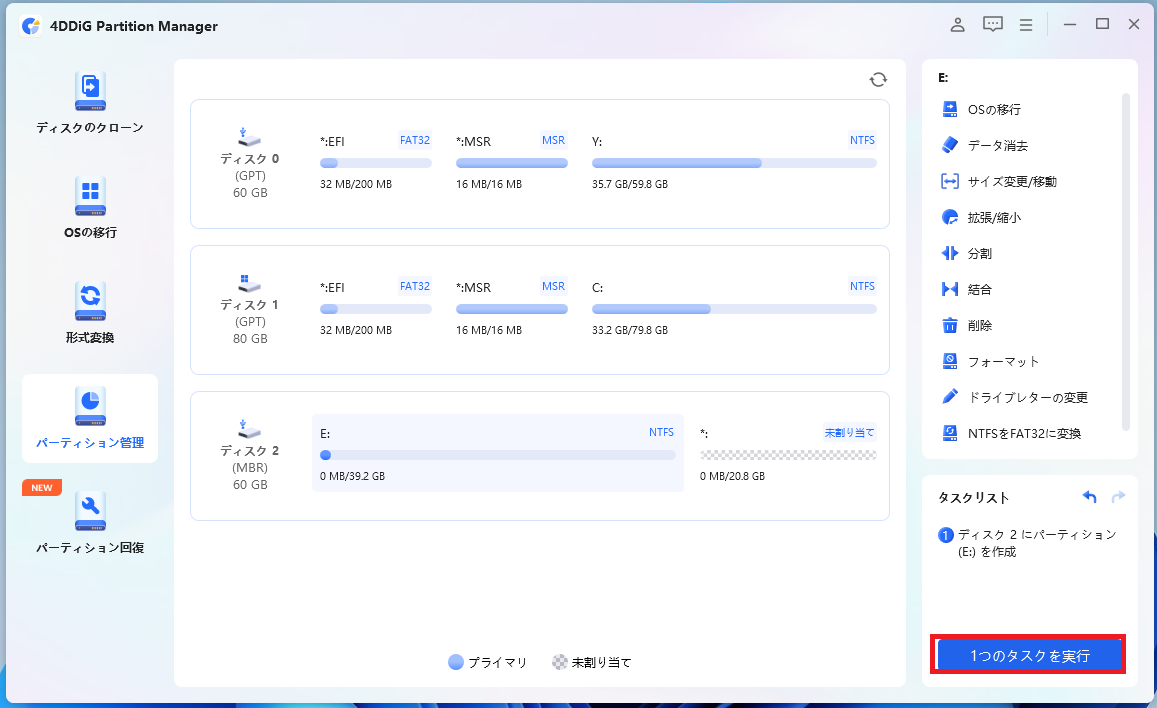Select the Y: partition on ディスク 0
The image size is (1157, 708).
pyautogui.click(x=733, y=162)
